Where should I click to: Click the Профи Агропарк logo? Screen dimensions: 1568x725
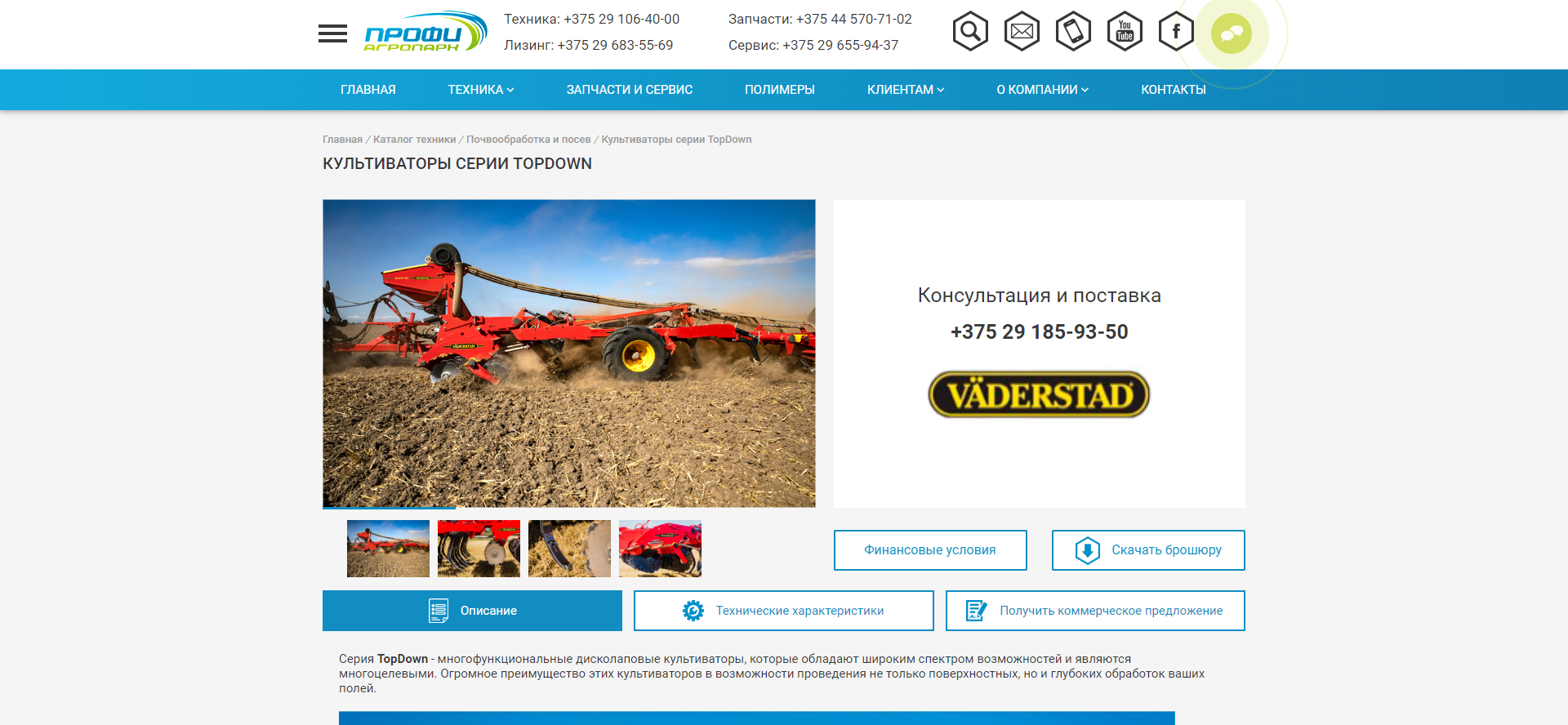click(x=425, y=33)
